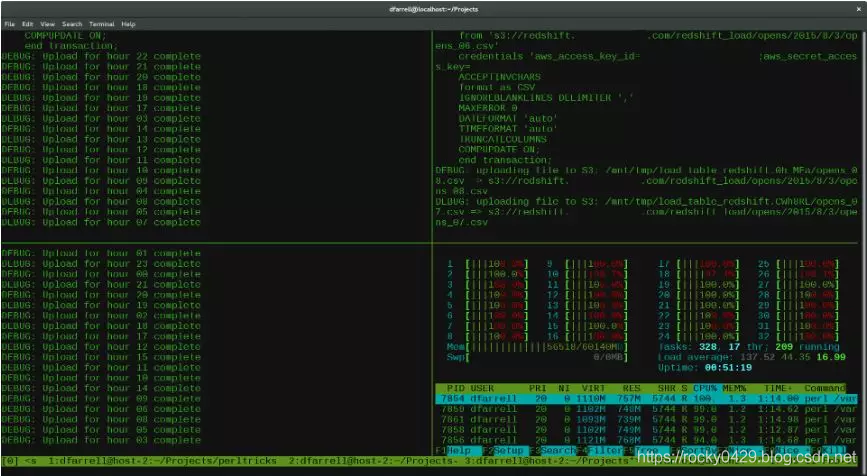Click the htop F4 Filter button

click(x=600, y=451)
